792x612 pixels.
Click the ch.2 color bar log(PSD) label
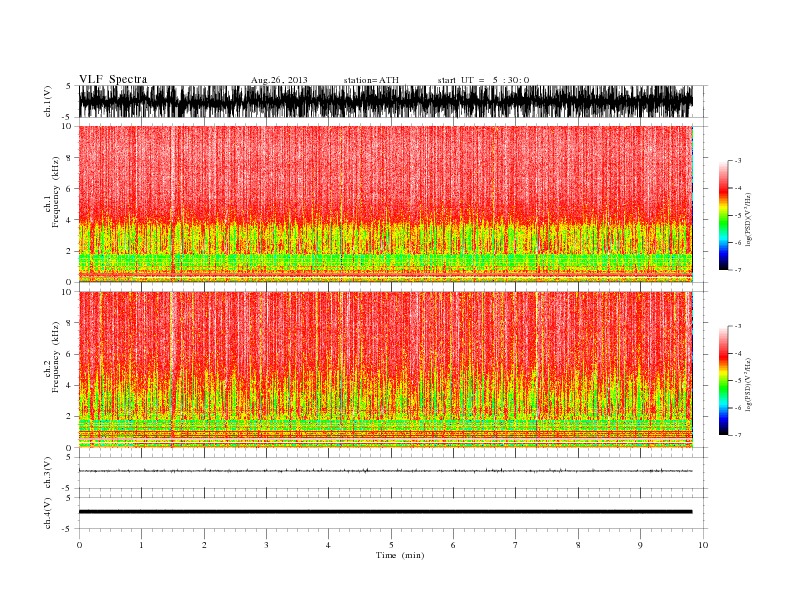coord(749,384)
